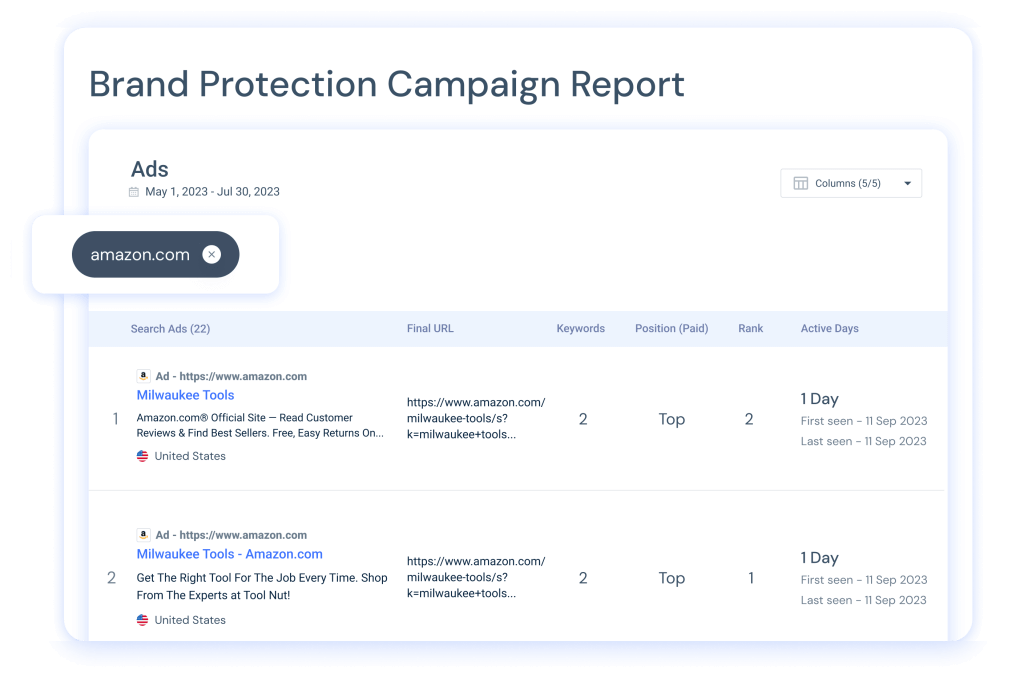This screenshot has height=677, width=1024.
Task: Click the Amazon favicon in second ad
Action: 143,535
